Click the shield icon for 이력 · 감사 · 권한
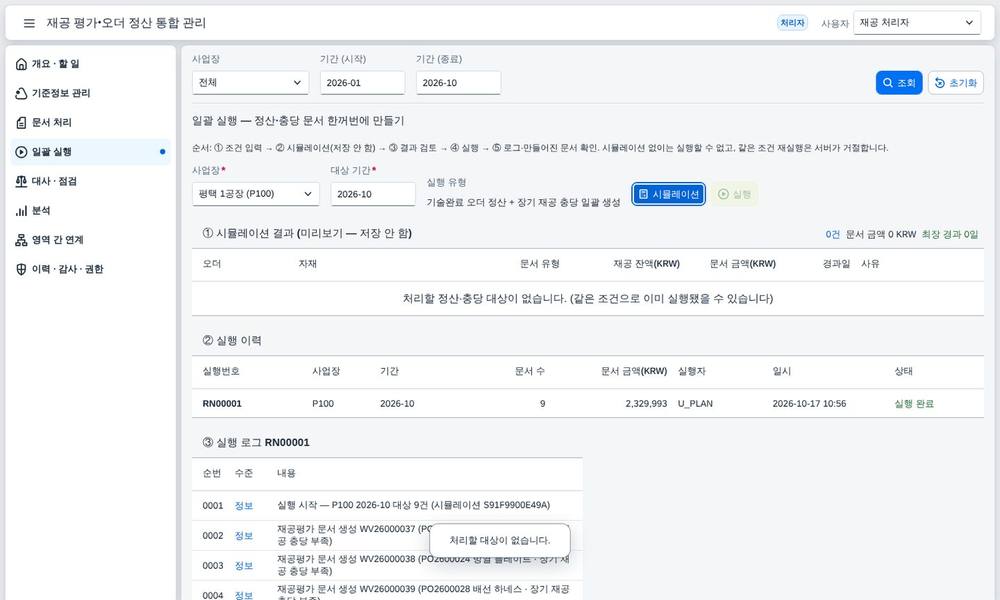 point(21,269)
